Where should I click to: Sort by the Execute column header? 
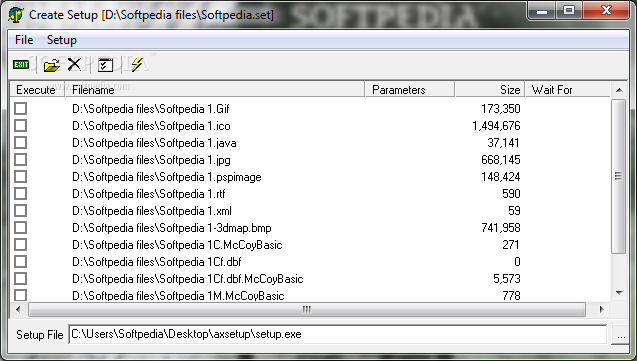[x=38, y=89]
